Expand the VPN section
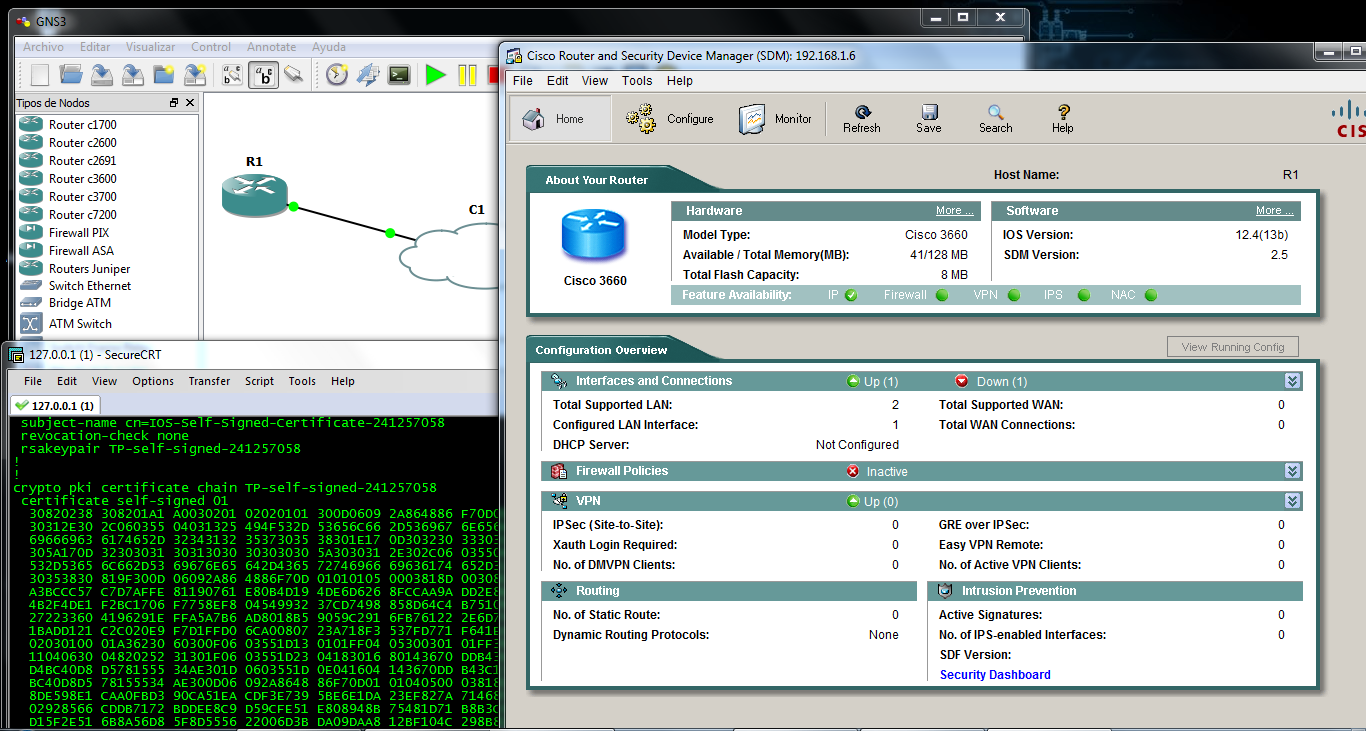The image size is (1366, 731). pos(1292,501)
